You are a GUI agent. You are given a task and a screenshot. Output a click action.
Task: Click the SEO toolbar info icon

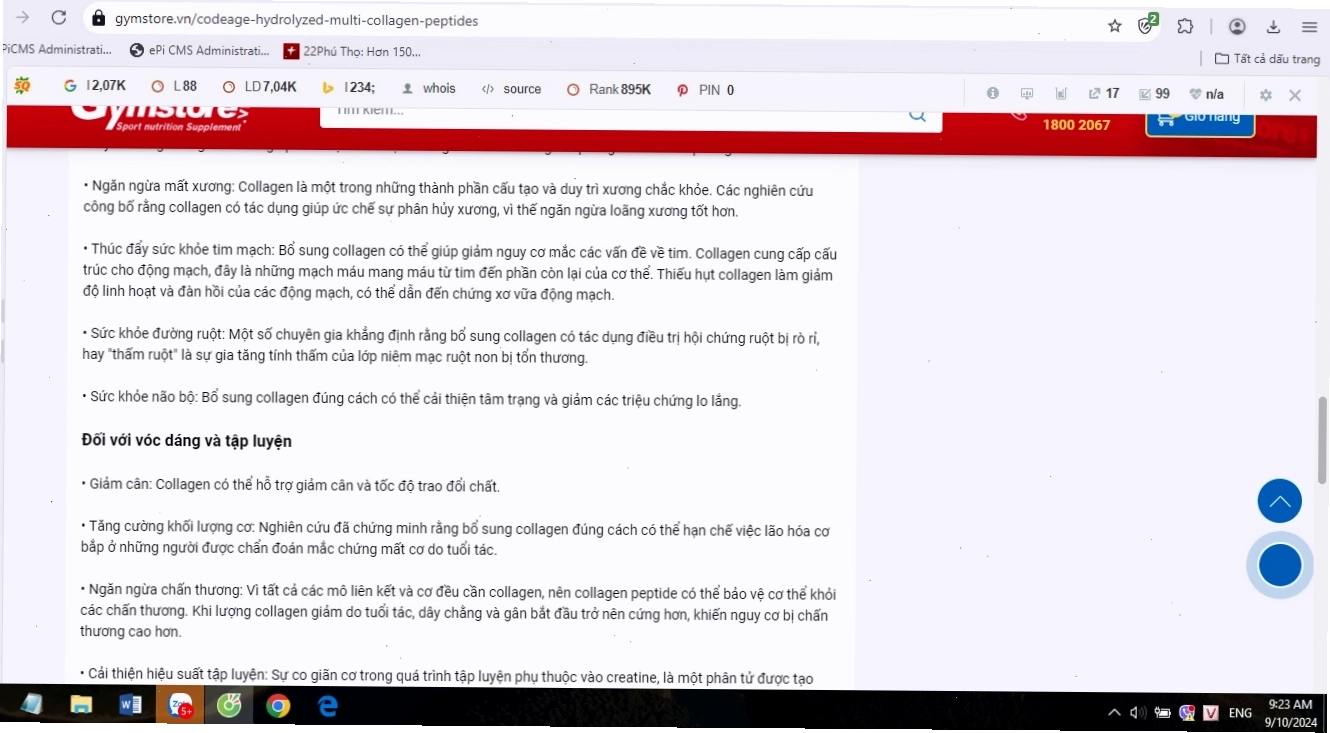(993, 93)
